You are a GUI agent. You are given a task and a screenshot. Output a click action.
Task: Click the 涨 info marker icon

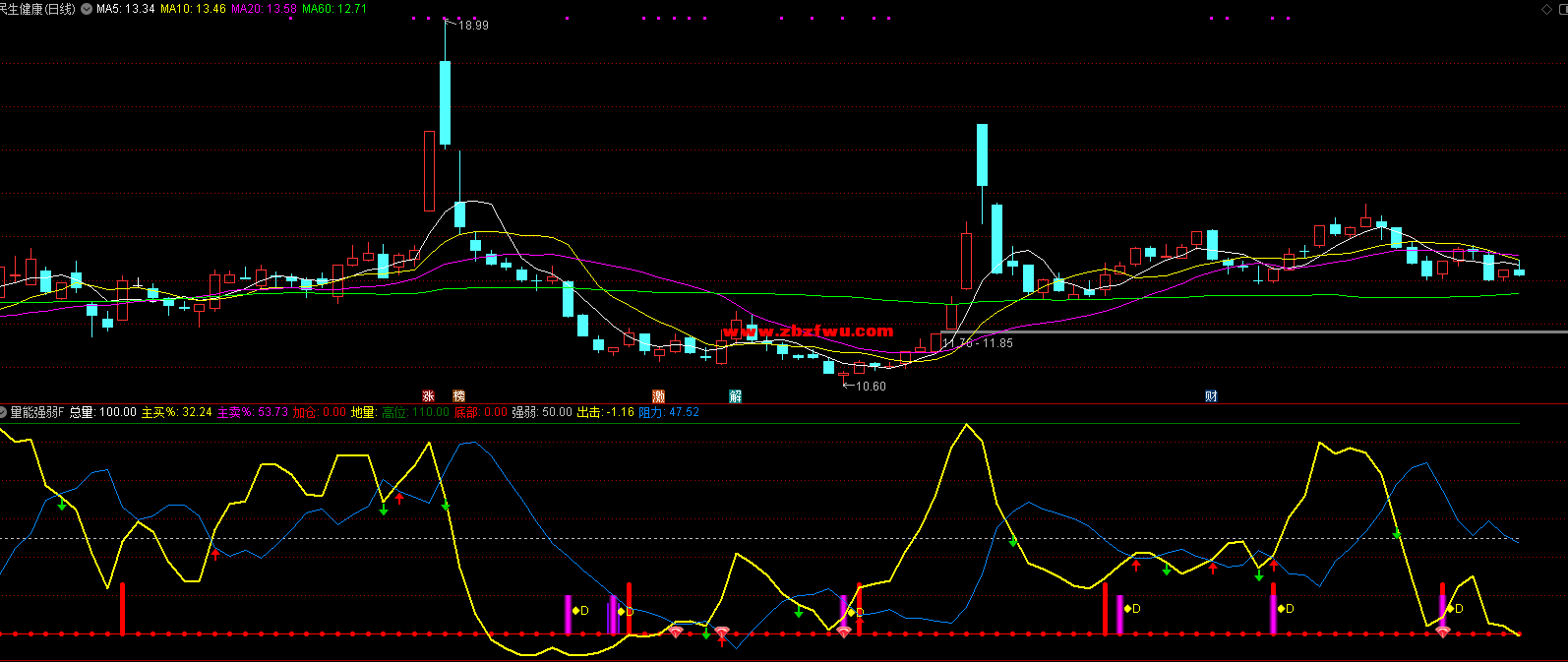[x=428, y=396]
